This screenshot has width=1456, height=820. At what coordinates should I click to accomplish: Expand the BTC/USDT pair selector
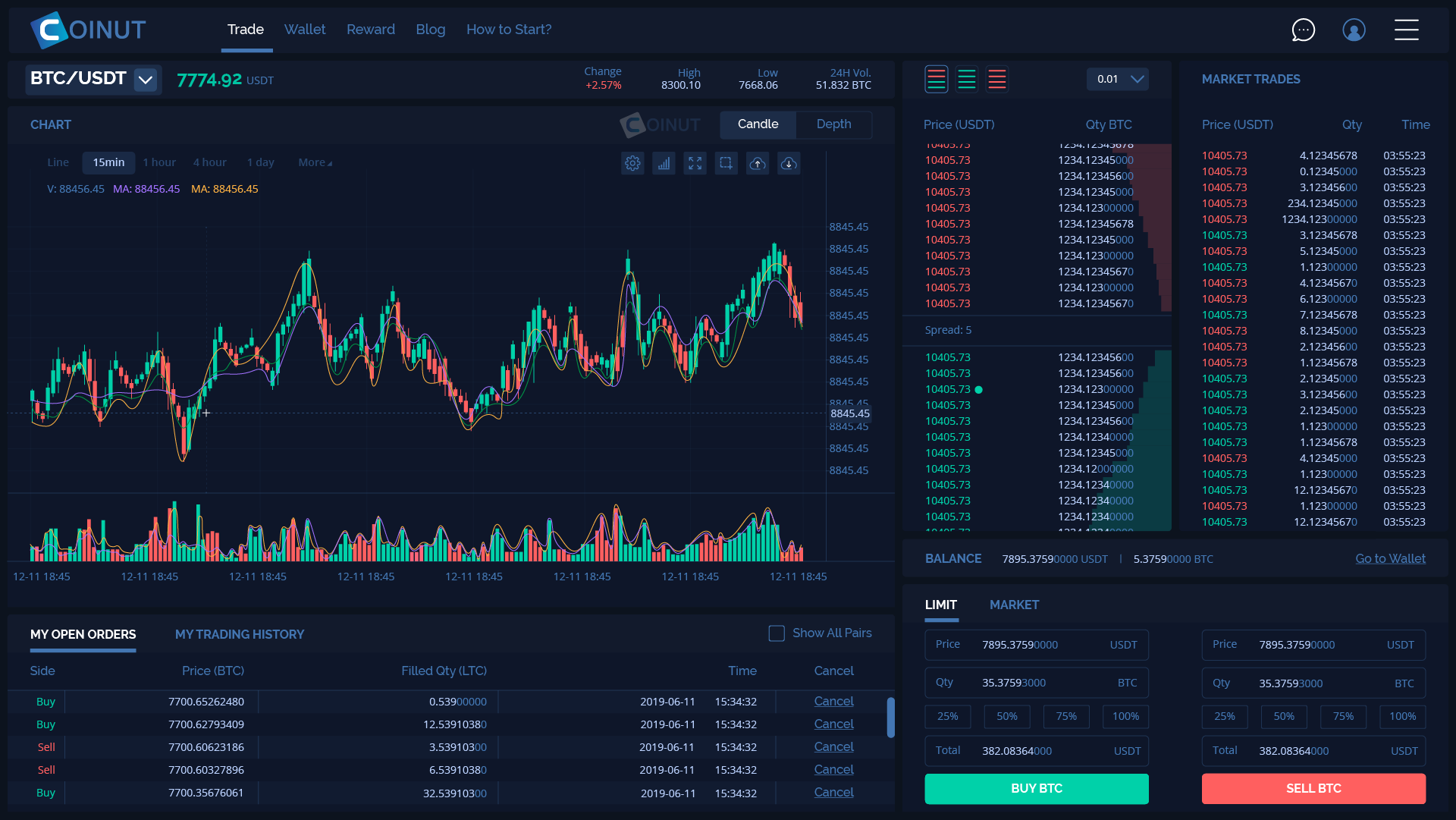145,80
